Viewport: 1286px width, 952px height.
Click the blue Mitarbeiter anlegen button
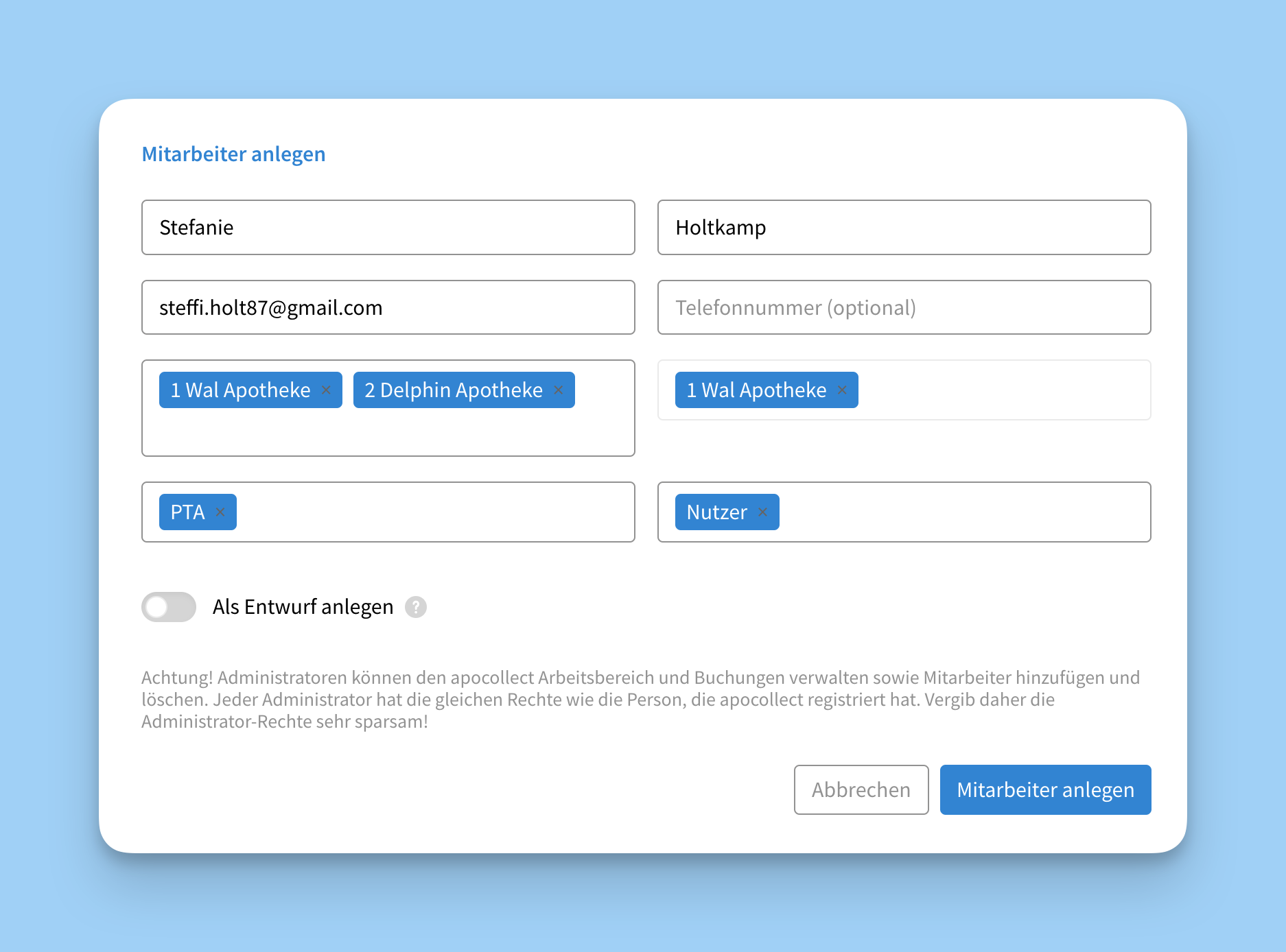pyautogui.click(x=1045, y=789)
